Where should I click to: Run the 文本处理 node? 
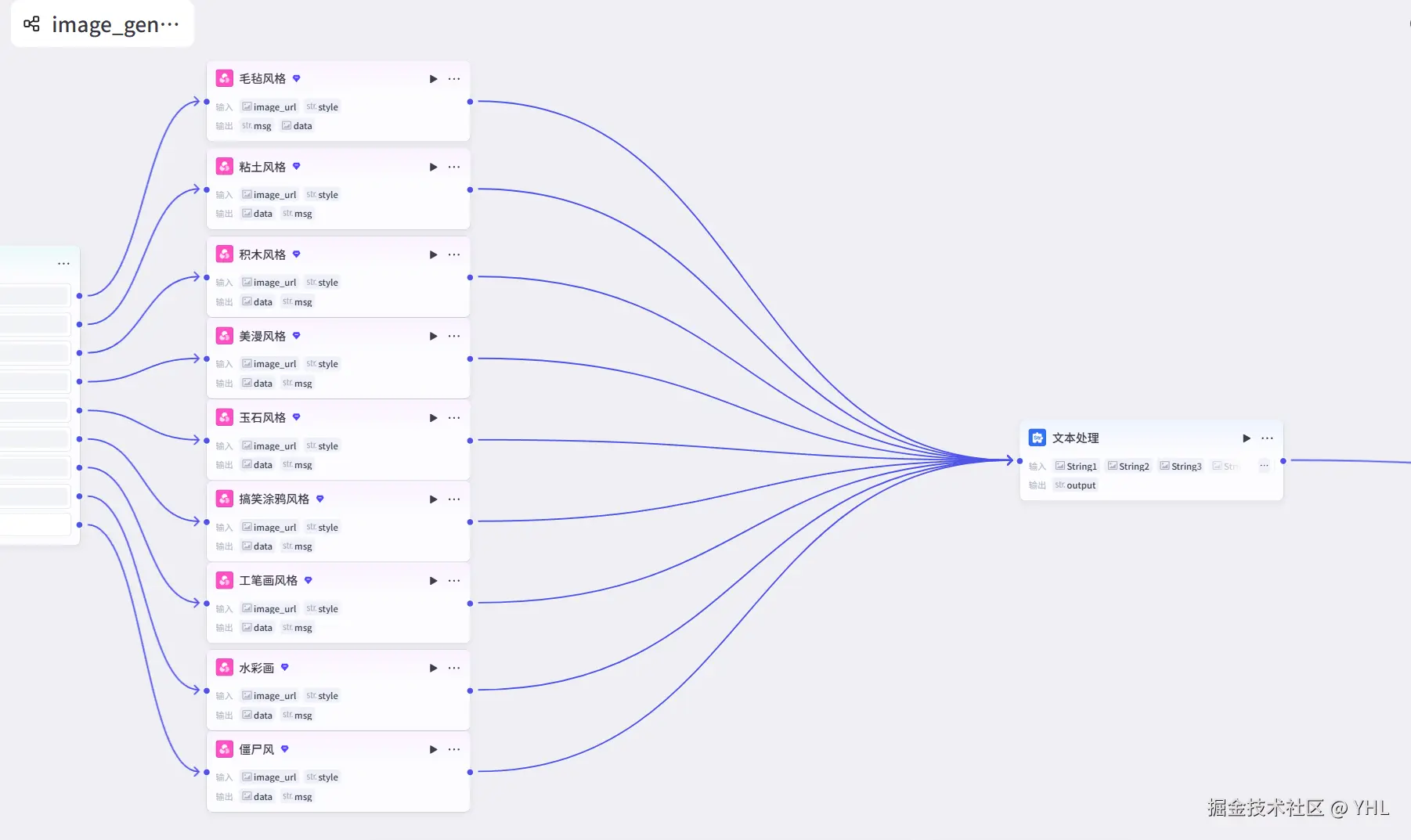pyautogui.click(x=1247, y=438)
